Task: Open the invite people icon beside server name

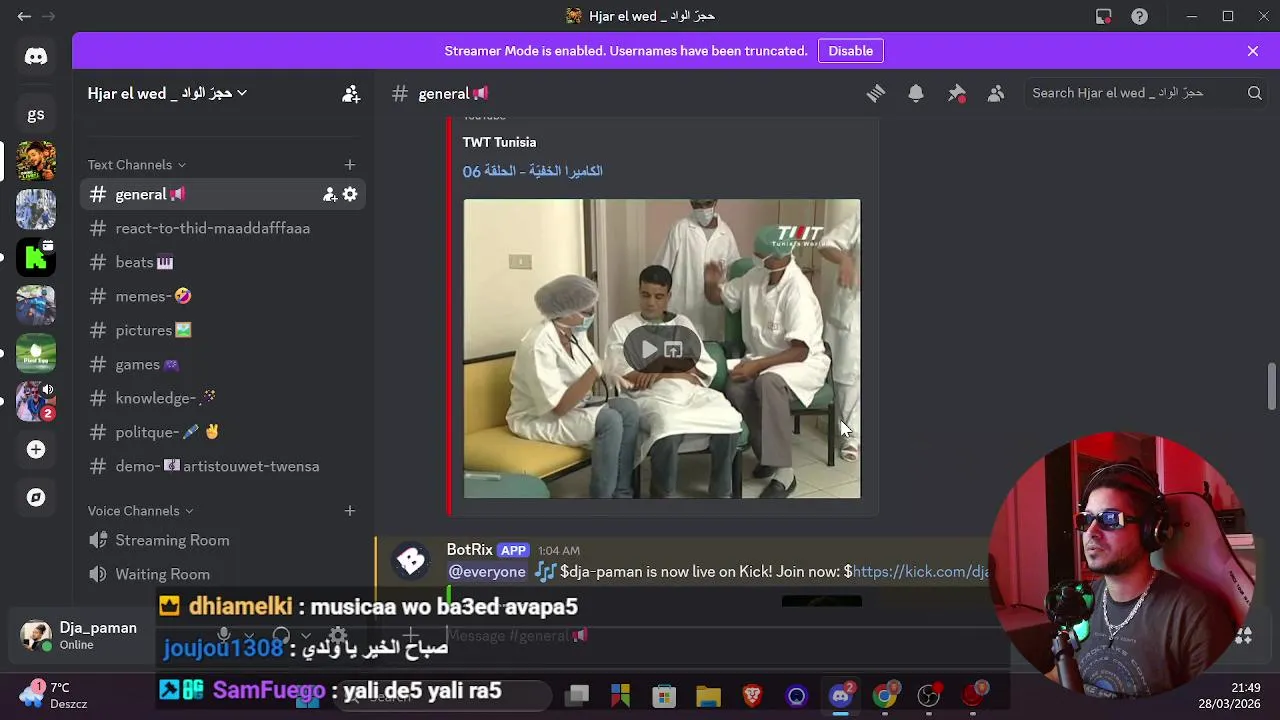Action: point(350,93)
